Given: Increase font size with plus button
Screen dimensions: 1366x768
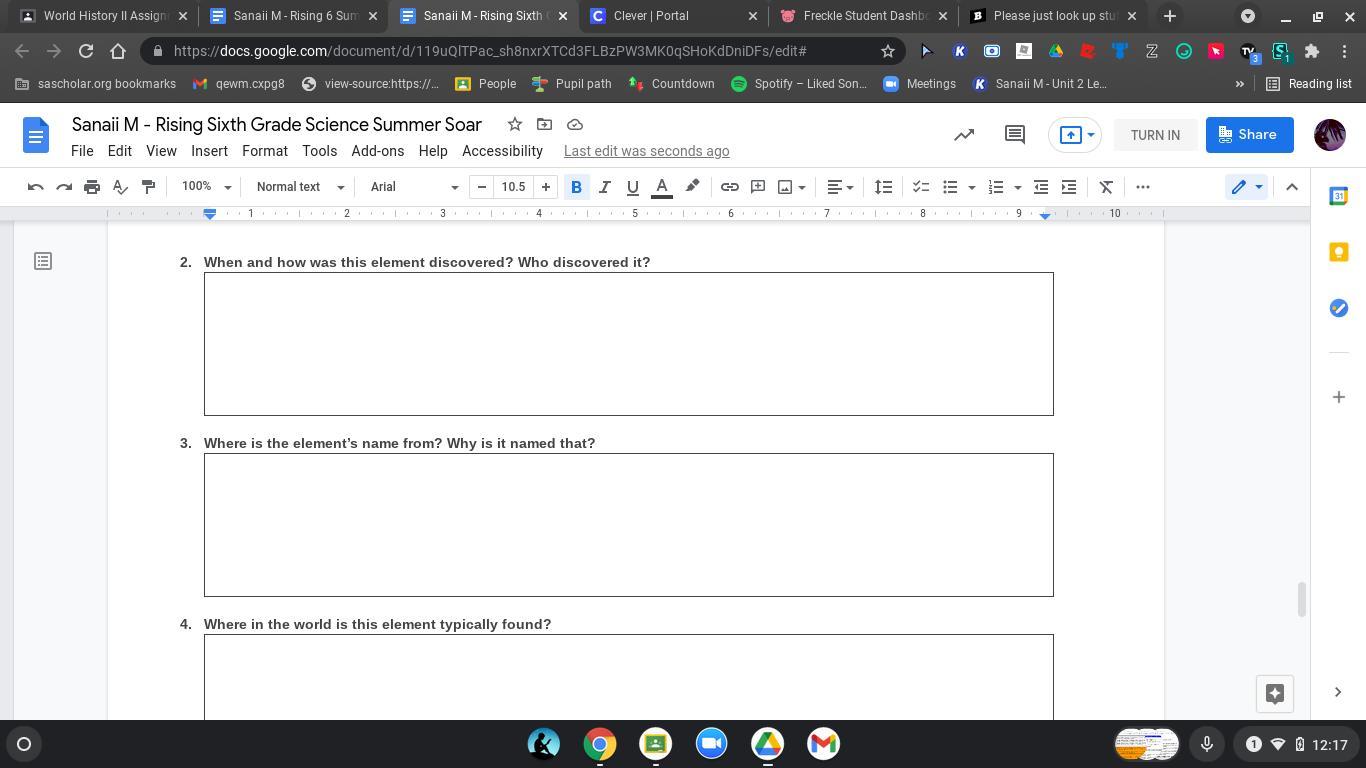Looking at the screenshot, I should coord(546,187).
